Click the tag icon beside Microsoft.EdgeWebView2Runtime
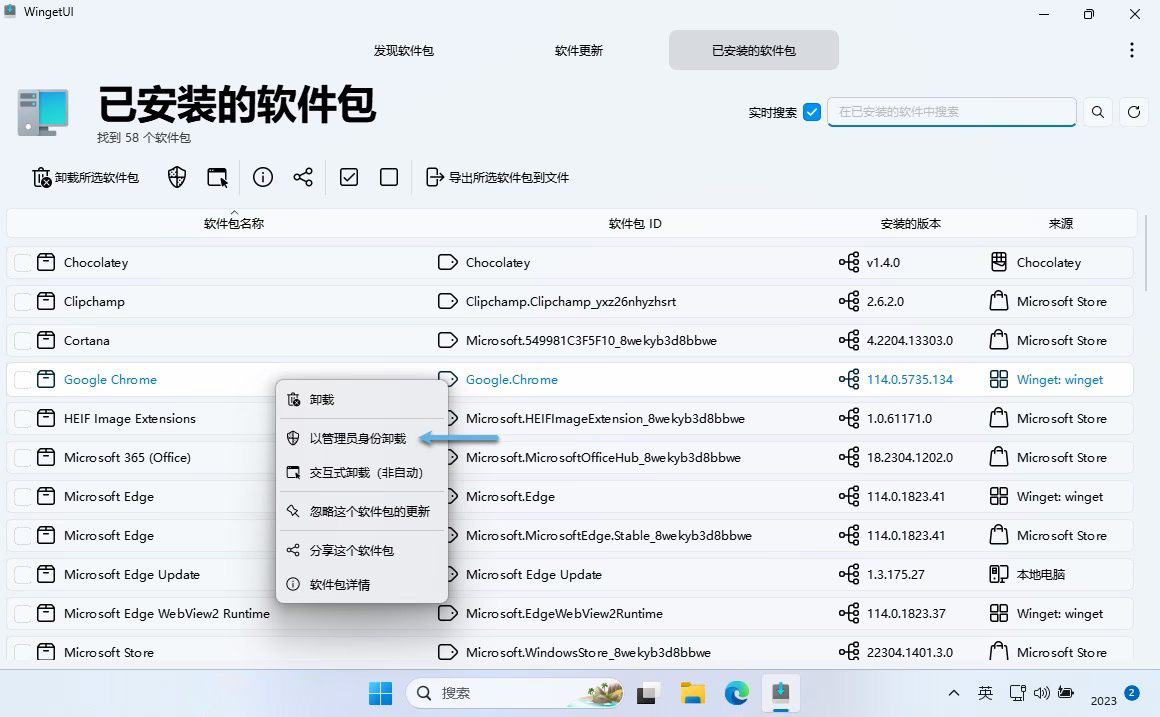Image resolution: width=1160 pixels, height=717 pixels. 448,613
